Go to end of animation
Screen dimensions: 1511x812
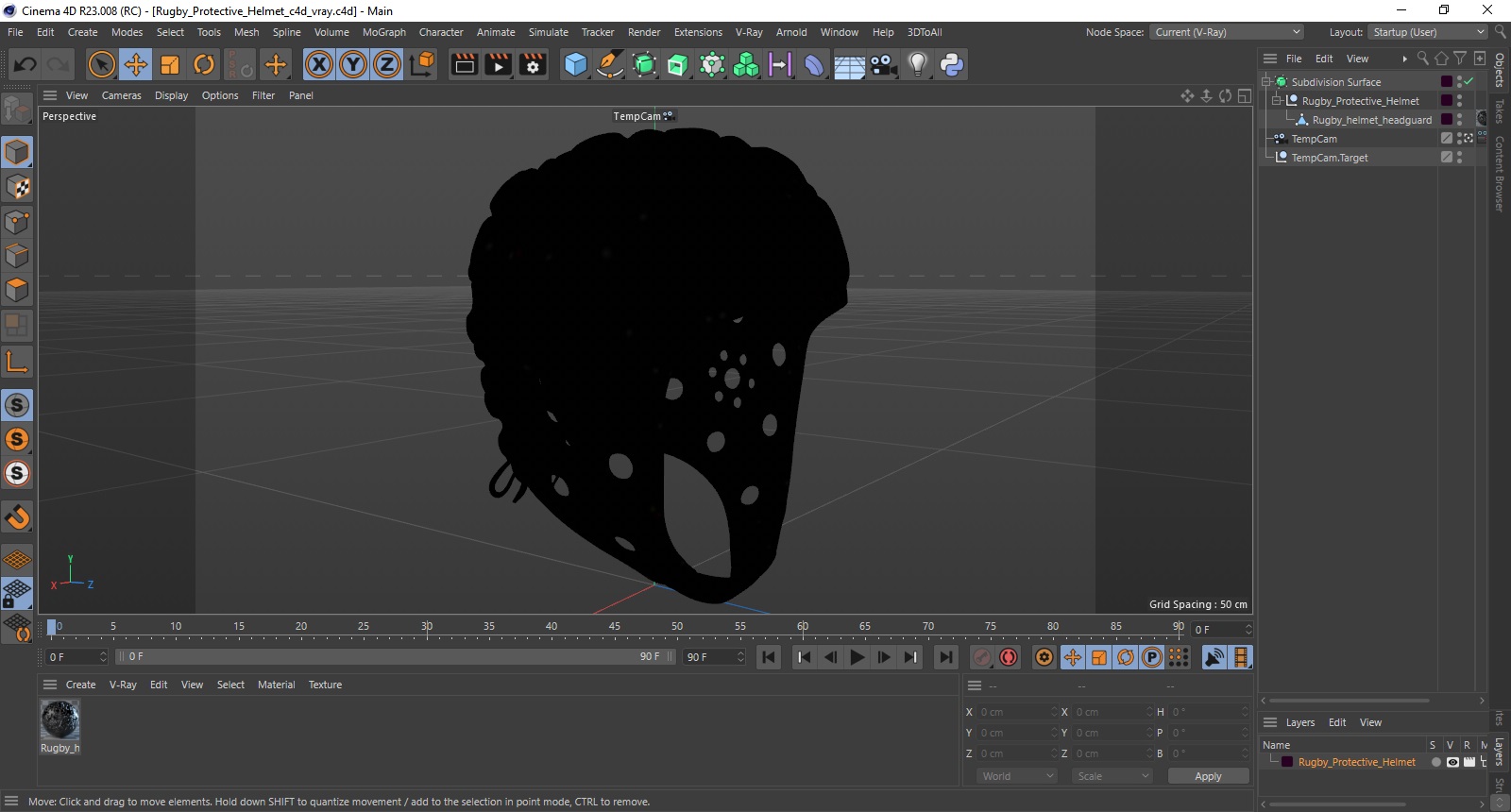[x=945, y=657]
